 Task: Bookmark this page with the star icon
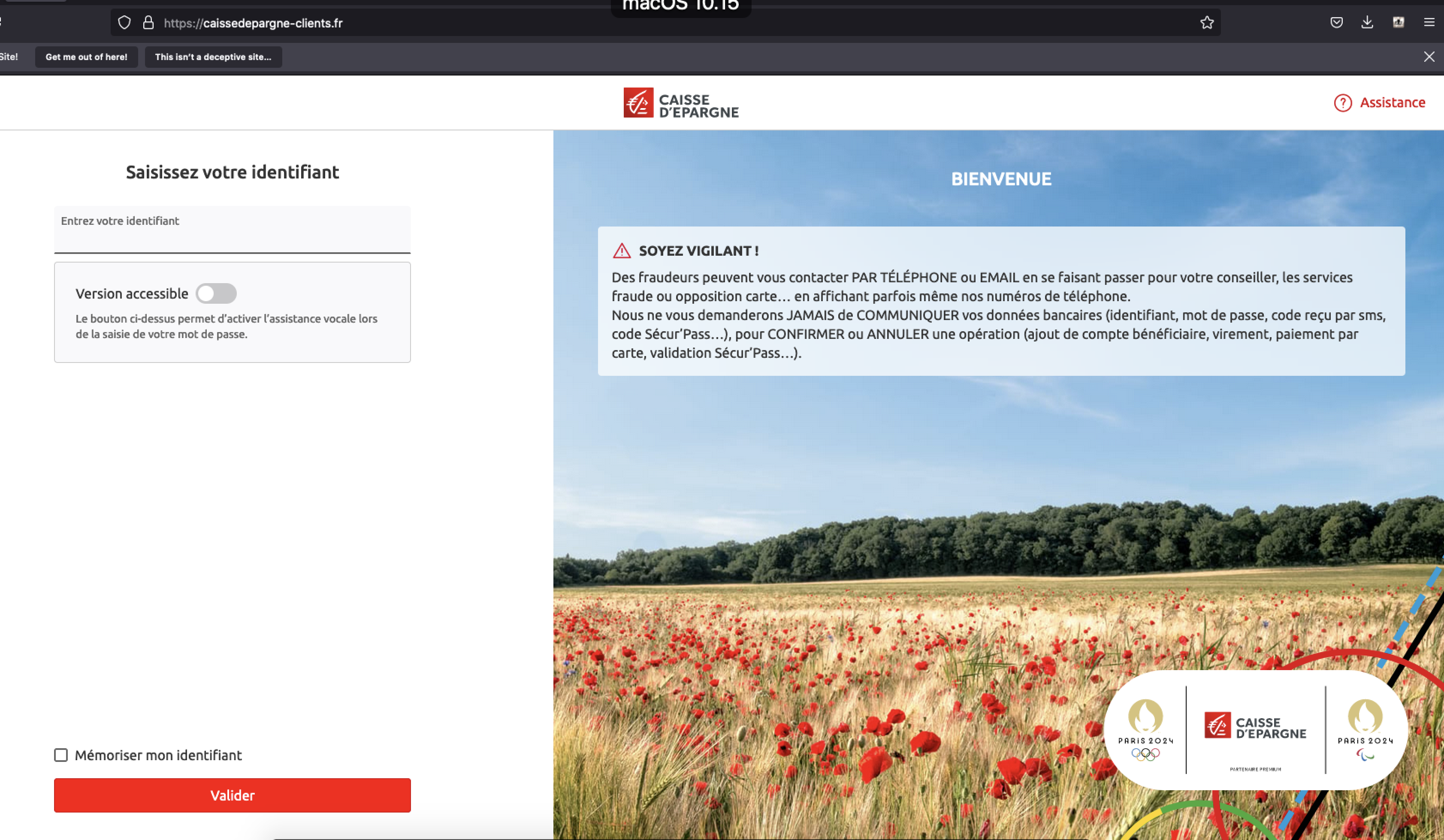click(x=1207, y=23)
